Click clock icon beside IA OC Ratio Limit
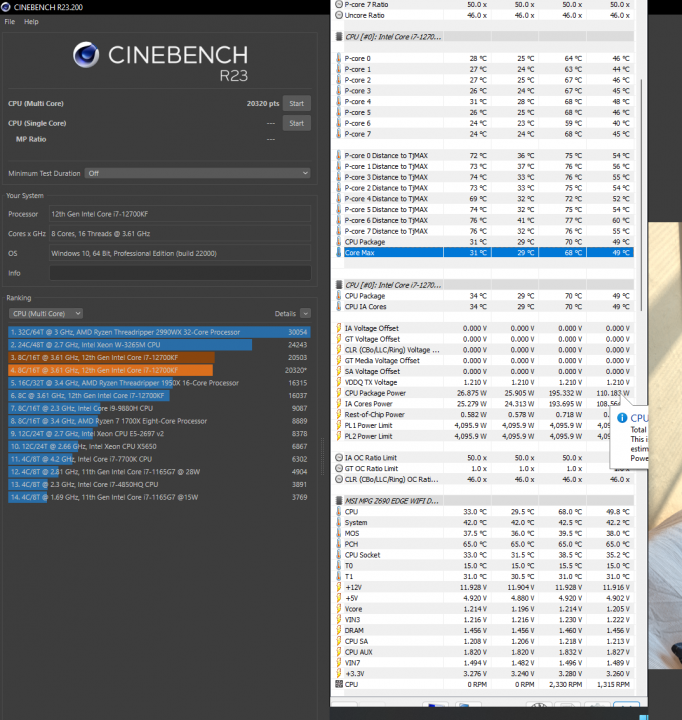Viewport: 682px width, 720px height. (x=339, y=457)
